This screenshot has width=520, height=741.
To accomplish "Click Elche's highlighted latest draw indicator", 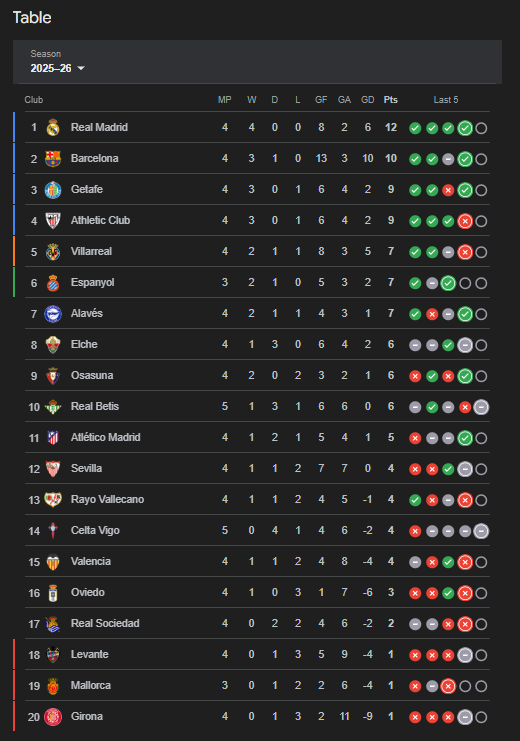I will point(465,345).
